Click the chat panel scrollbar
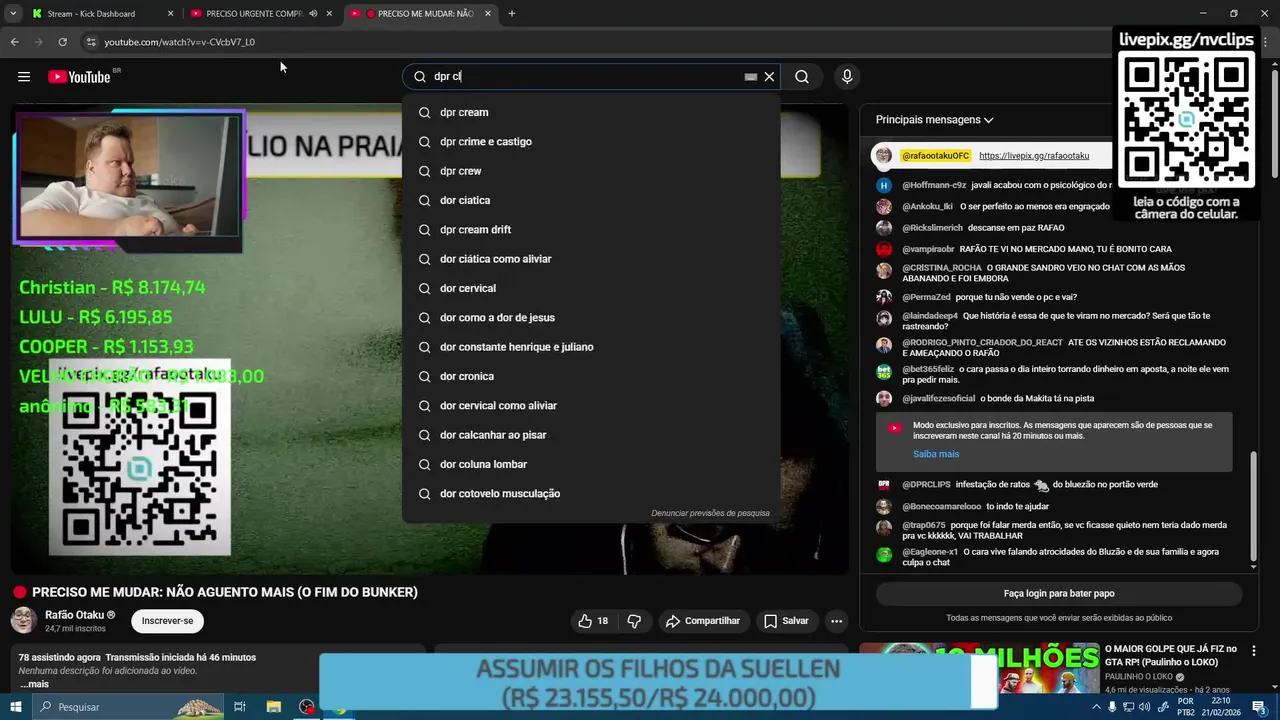 (x=1253, y=505)
